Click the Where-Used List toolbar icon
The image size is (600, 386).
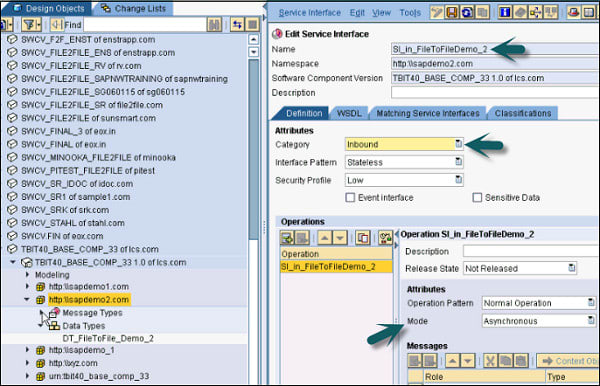pos(535,13)
